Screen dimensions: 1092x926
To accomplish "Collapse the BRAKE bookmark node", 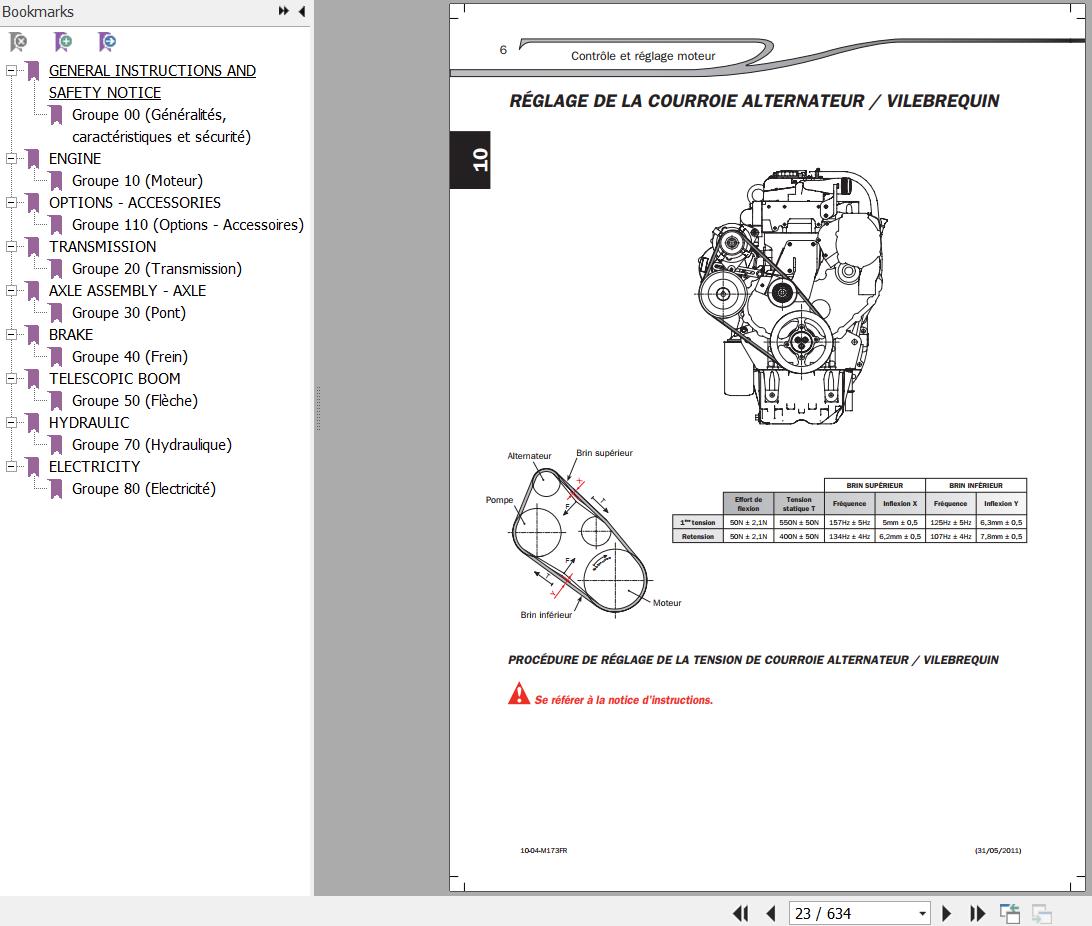I will [x=11, y=334].
